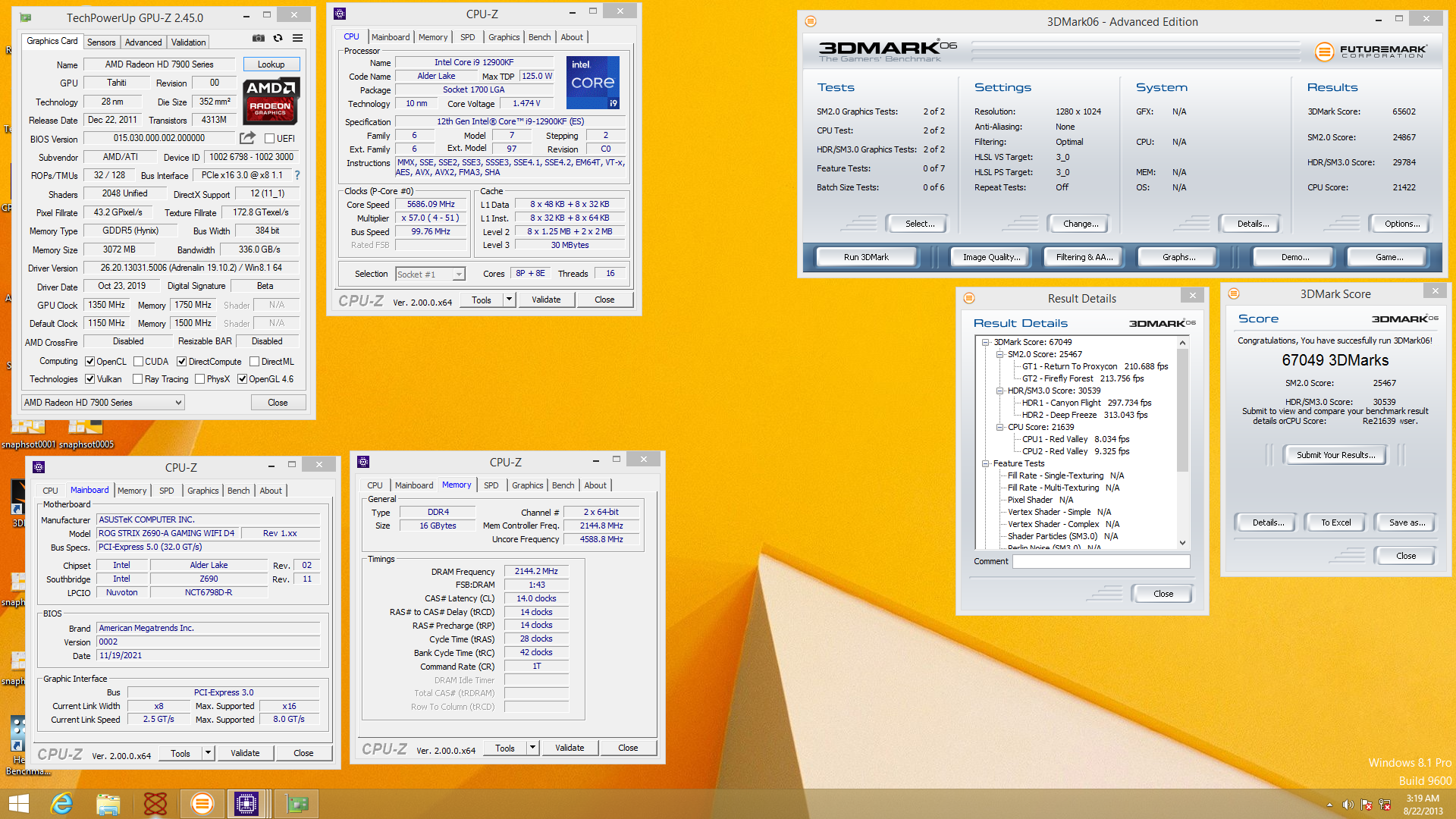This screenshot has width=1456, height=819.
Task: Collapse HDR/SM3.0 Score: 30539 node
Action: (999, 391)
